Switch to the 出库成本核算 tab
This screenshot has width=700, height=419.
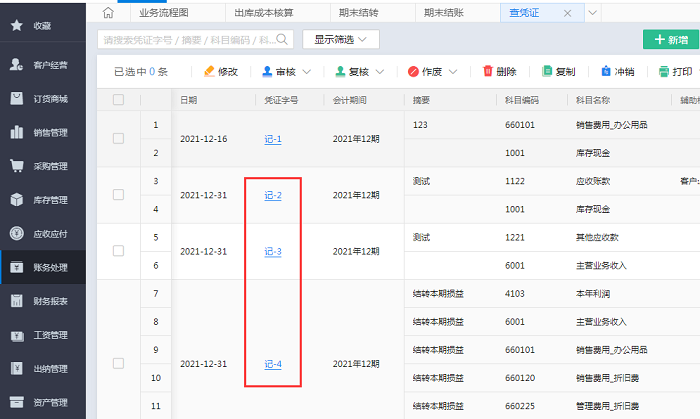pyautogui.click(x=264, y=13)
